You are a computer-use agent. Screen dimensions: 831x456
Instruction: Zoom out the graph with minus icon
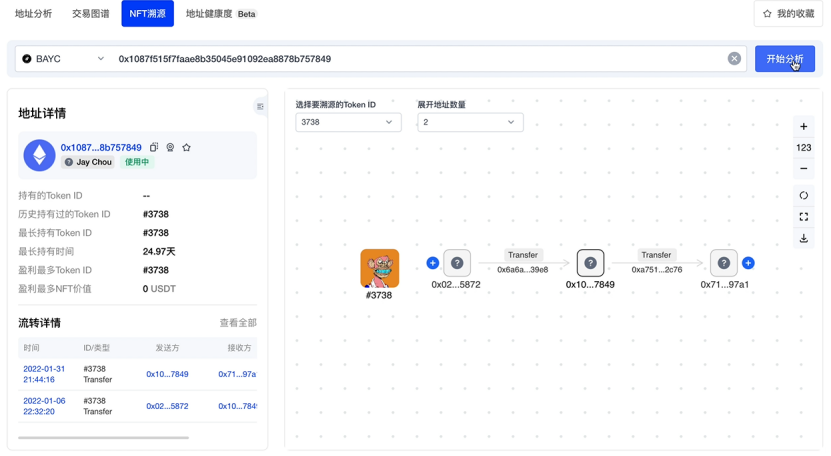(803, 169)
